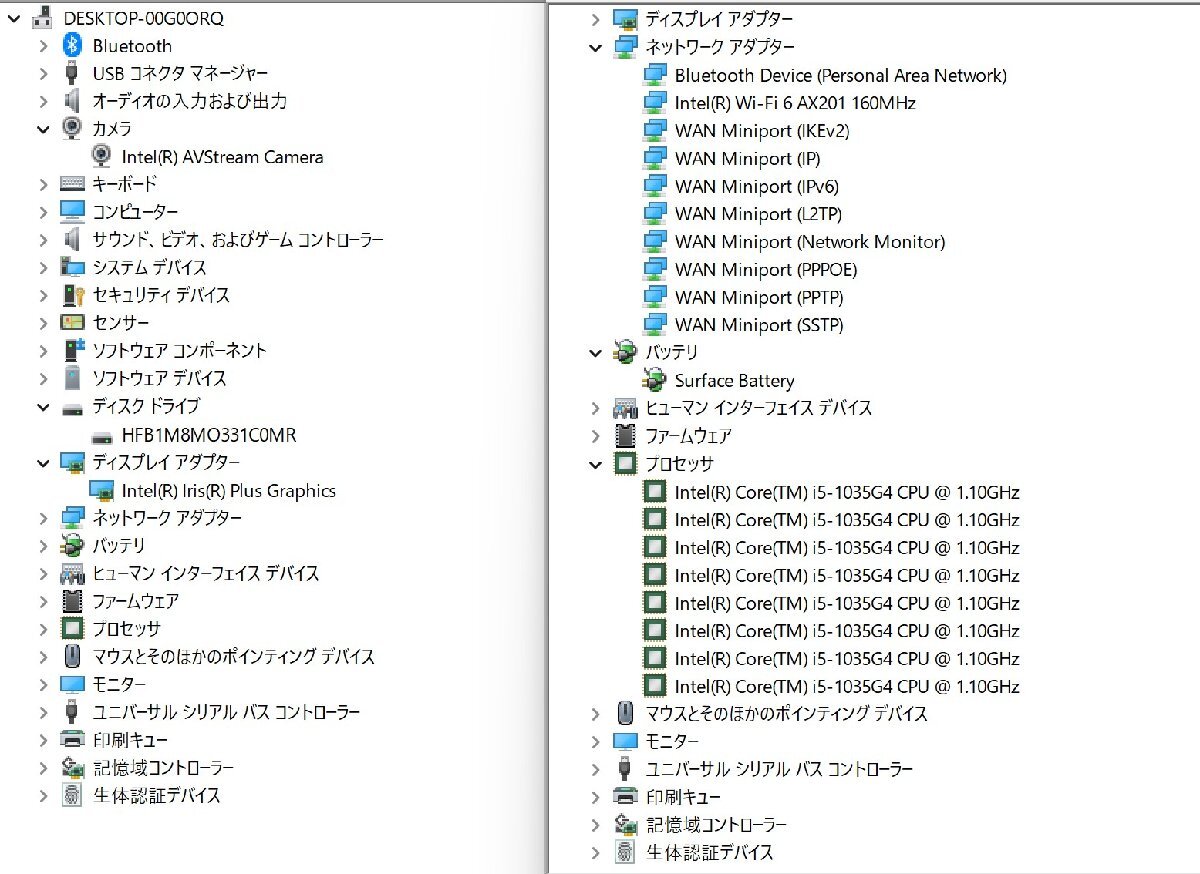The height and width of the screenshot is (874, 1200).
Task: Click the センサー category icon
Action: pos(72,323)
